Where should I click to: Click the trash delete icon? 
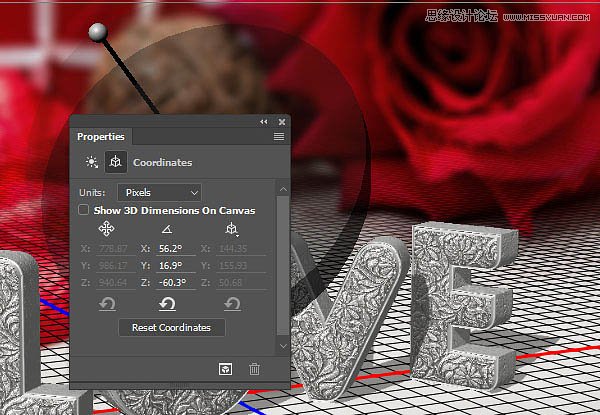(254, 369)
